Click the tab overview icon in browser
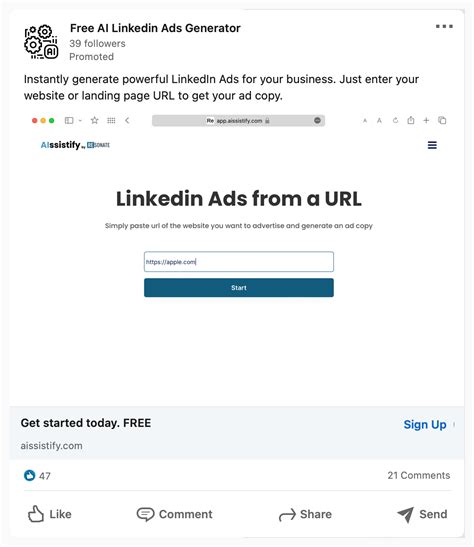The image size is (474, 547). pyautogui.click(x=442, y=120)
